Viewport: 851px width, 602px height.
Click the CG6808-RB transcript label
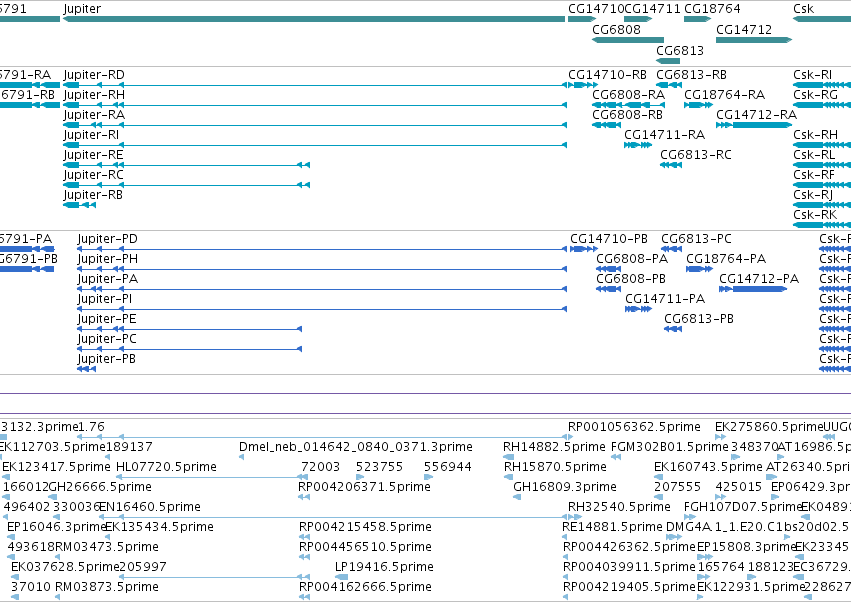(x=627, y=115)
